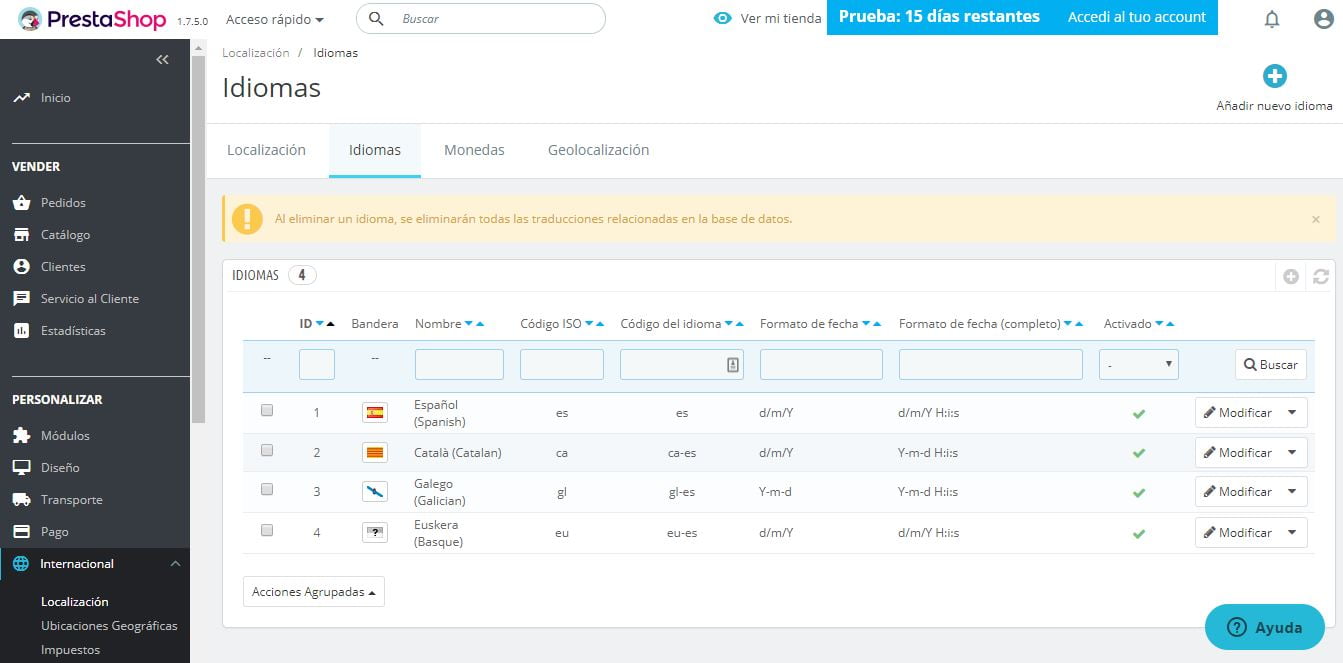The height and width of the screenshot is (663, 1343).
Task: Toggle the Activado checkmark for Galego
Action: (1138, 492)
